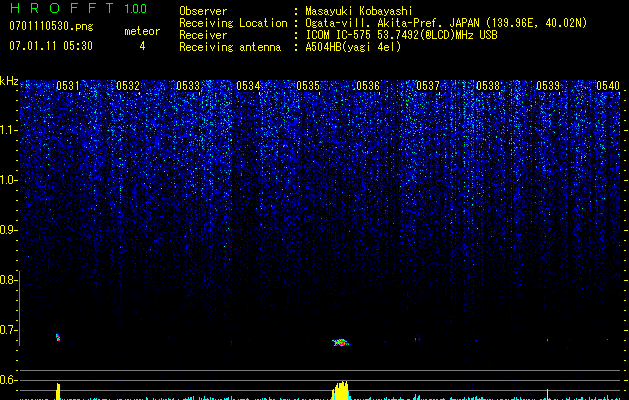Click the 0531 time marker
Screen dimensions: 629x400
68,85
